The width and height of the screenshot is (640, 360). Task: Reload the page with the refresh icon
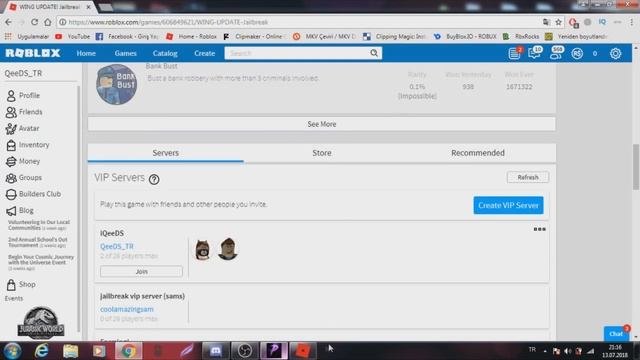click(34, 22)
